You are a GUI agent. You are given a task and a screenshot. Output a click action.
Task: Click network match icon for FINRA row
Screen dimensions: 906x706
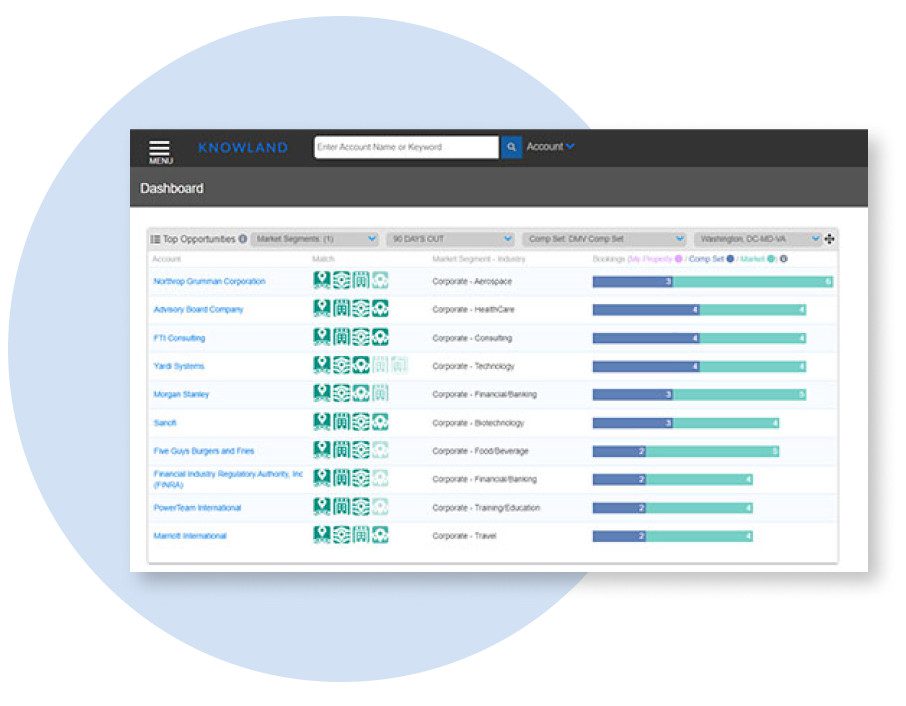(361, 478)
